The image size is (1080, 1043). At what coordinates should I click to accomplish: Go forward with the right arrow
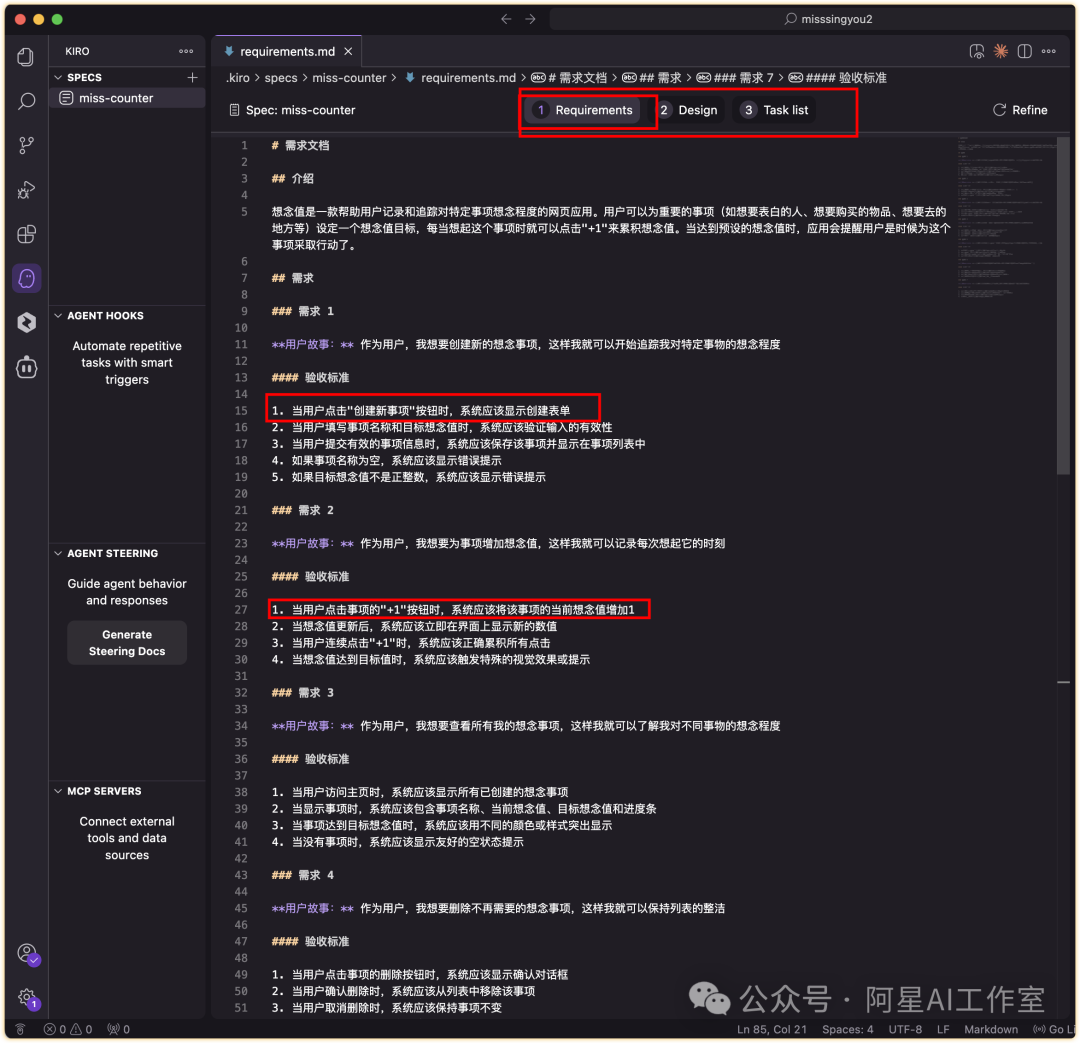pos(530,19)
